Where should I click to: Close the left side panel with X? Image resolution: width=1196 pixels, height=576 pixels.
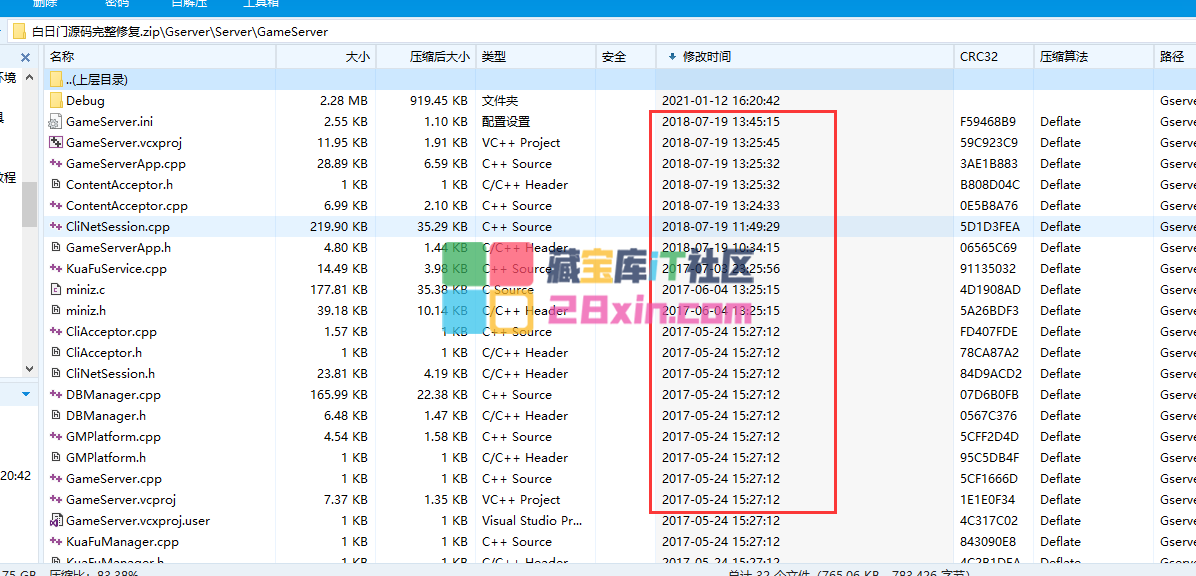[26, 57]
